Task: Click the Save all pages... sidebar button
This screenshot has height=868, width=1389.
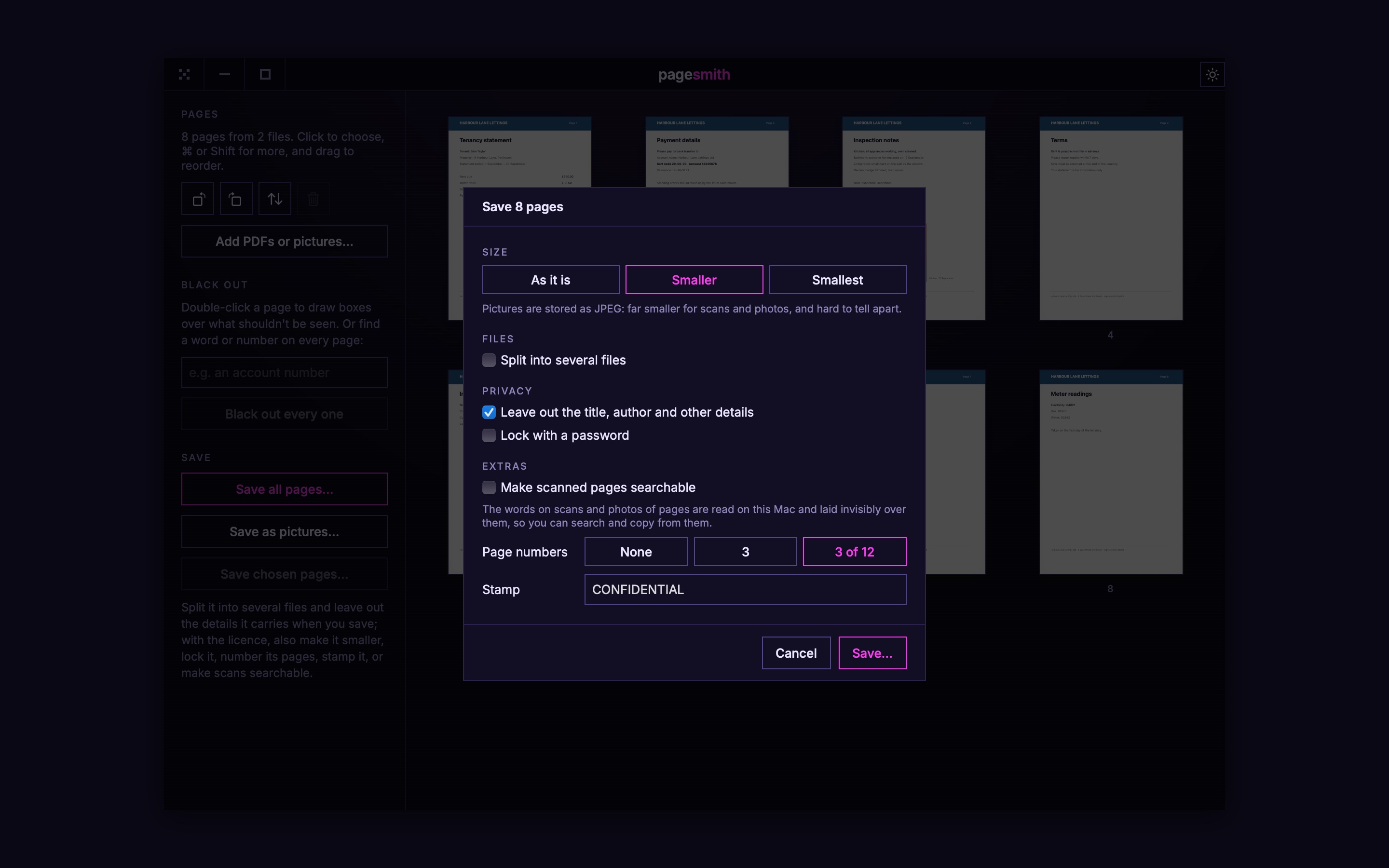Action: click(284, 489)
